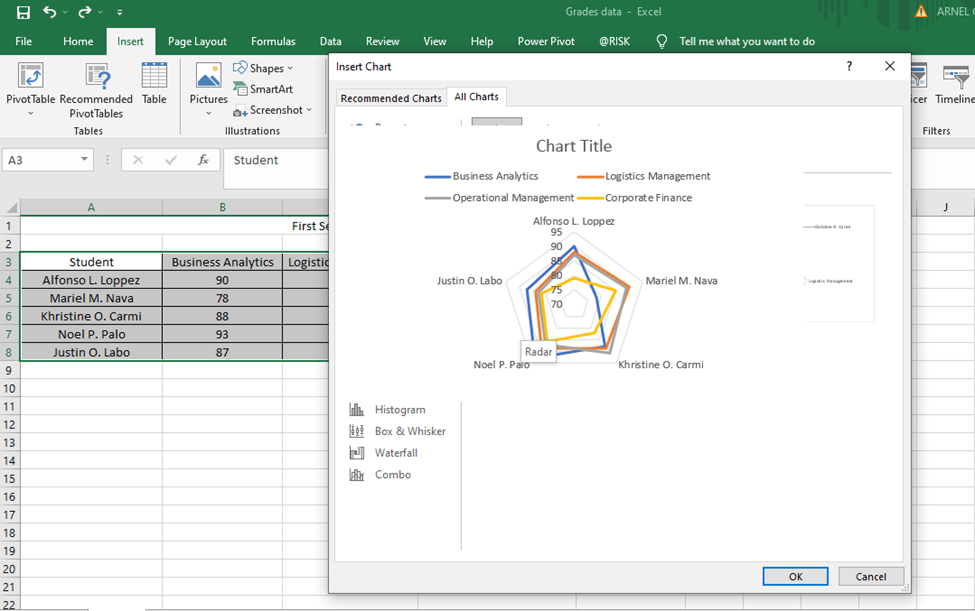Open the File menu
Image resolution: width=975 pixels, height=611 pixels.
pos(24,42)
